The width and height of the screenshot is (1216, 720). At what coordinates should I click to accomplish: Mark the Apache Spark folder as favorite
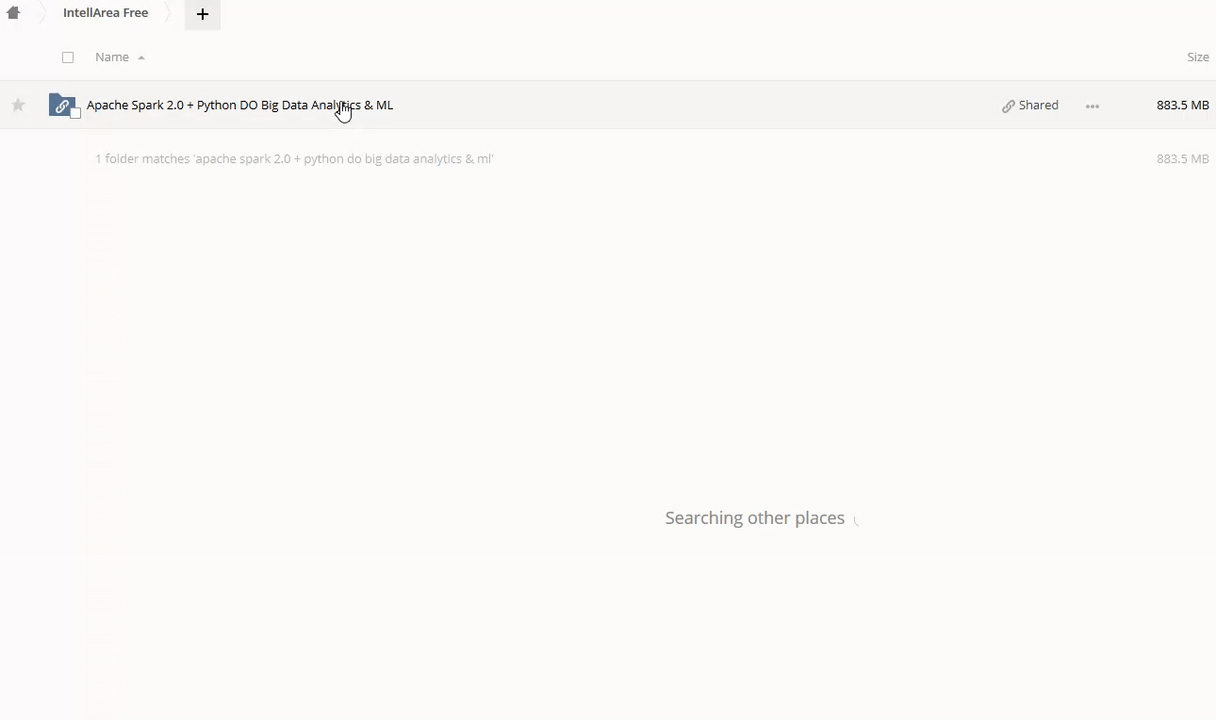pos(18,105)
